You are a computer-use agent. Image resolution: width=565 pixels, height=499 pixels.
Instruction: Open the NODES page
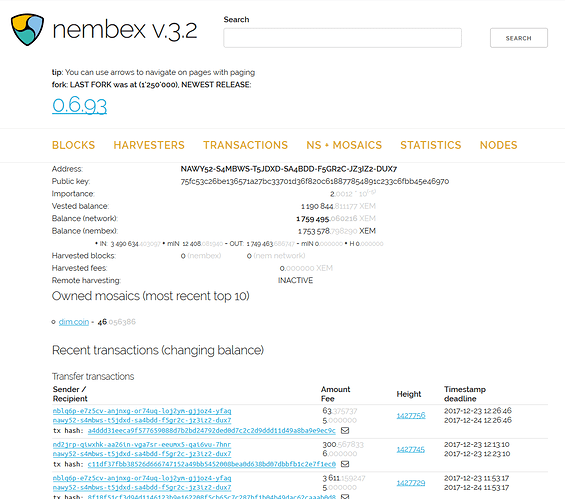[x=498, y=145]
